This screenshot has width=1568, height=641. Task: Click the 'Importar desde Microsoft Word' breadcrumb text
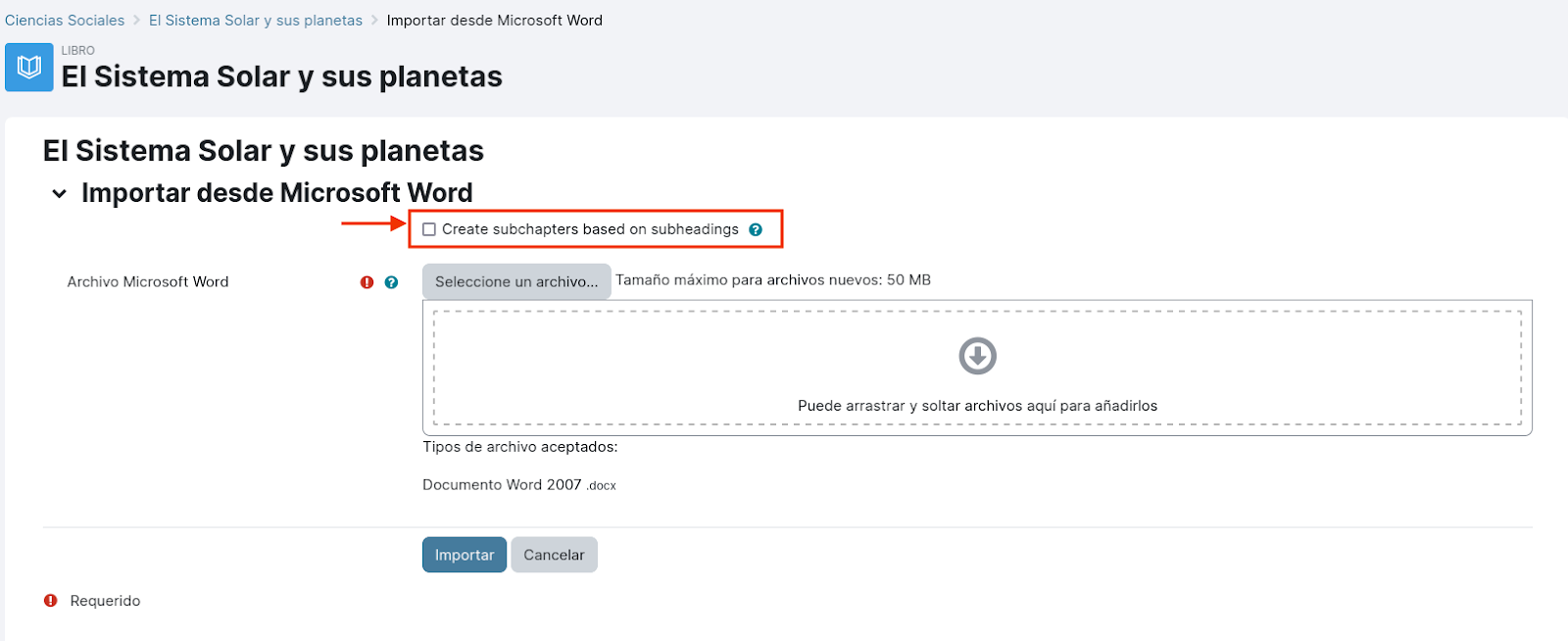pyautogui.click(x=495, y=21)
